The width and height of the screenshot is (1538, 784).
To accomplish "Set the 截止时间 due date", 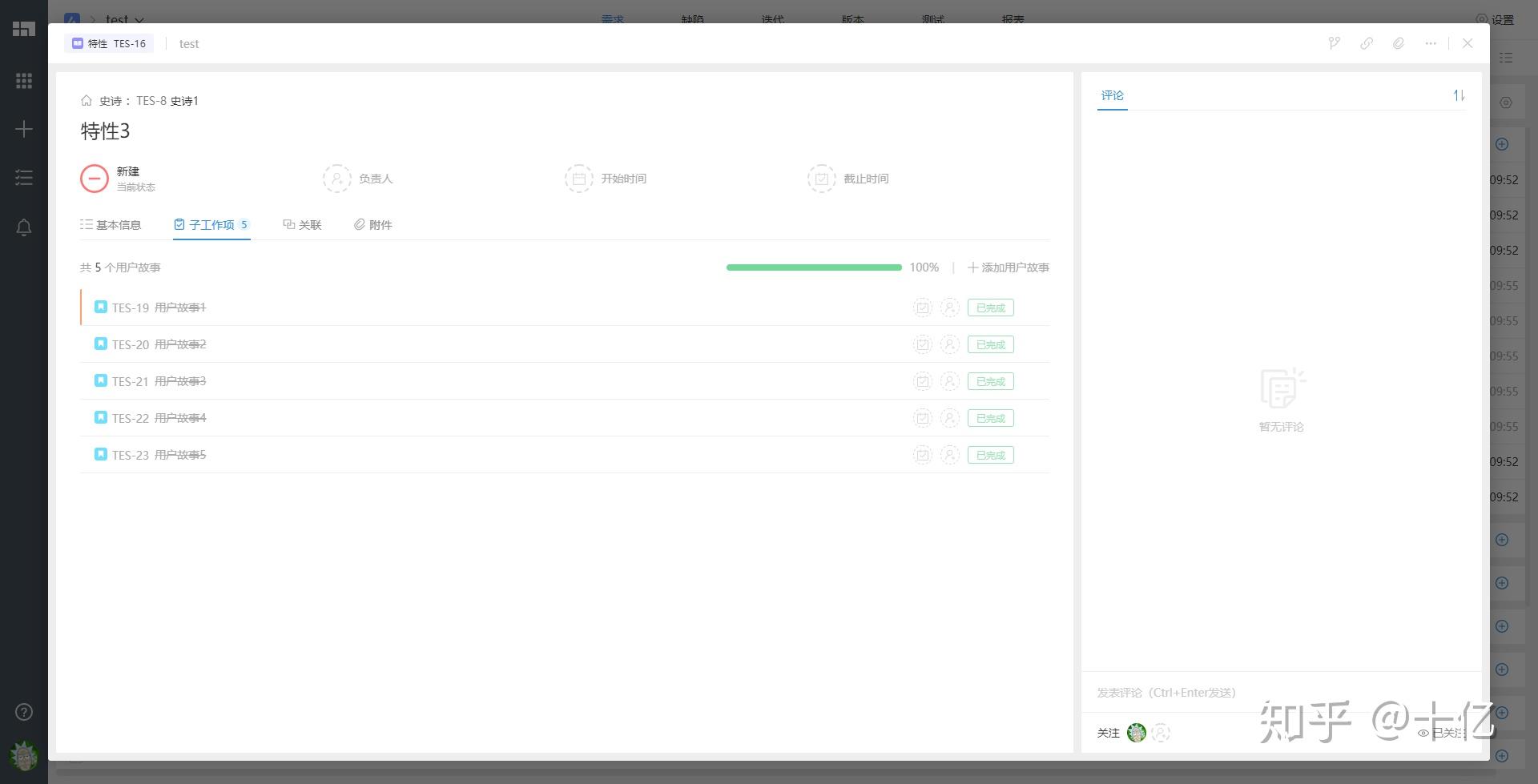I will (x=848, y=178).
